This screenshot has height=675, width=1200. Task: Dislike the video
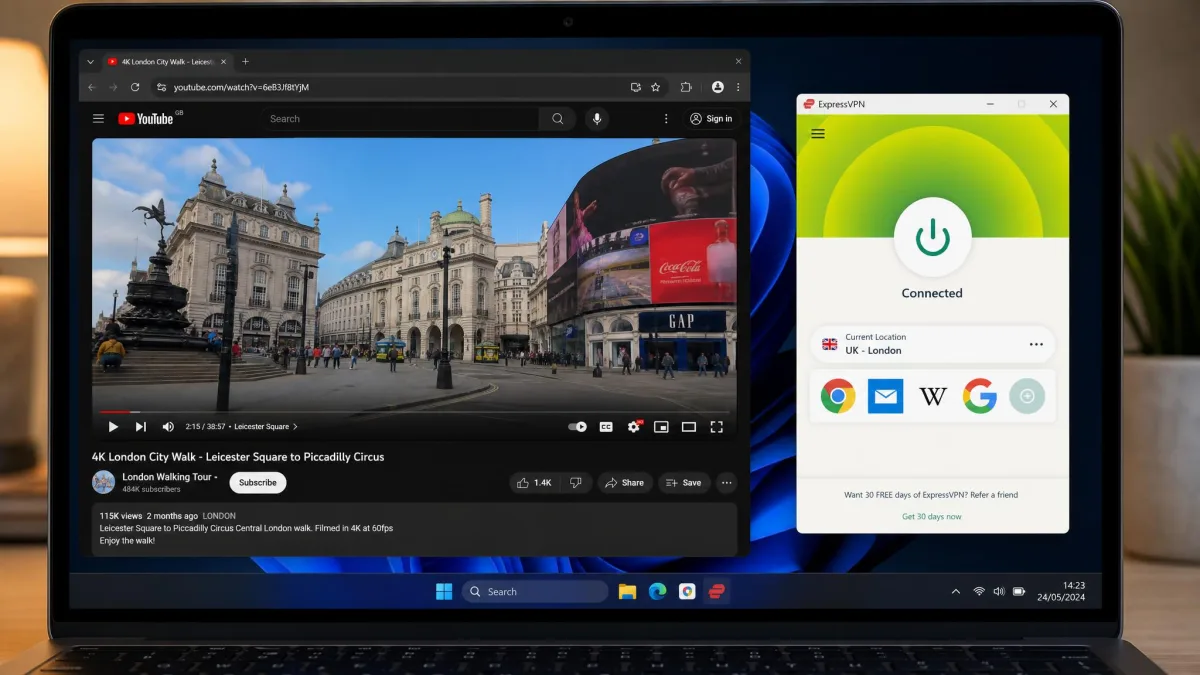tap(576, 483)
